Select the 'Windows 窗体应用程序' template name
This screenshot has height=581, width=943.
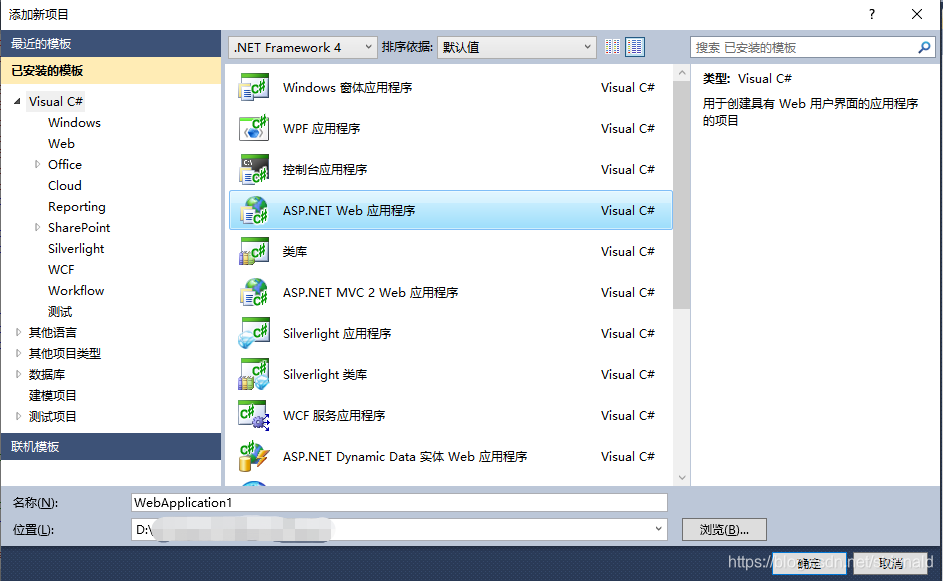tap(348, 88)
